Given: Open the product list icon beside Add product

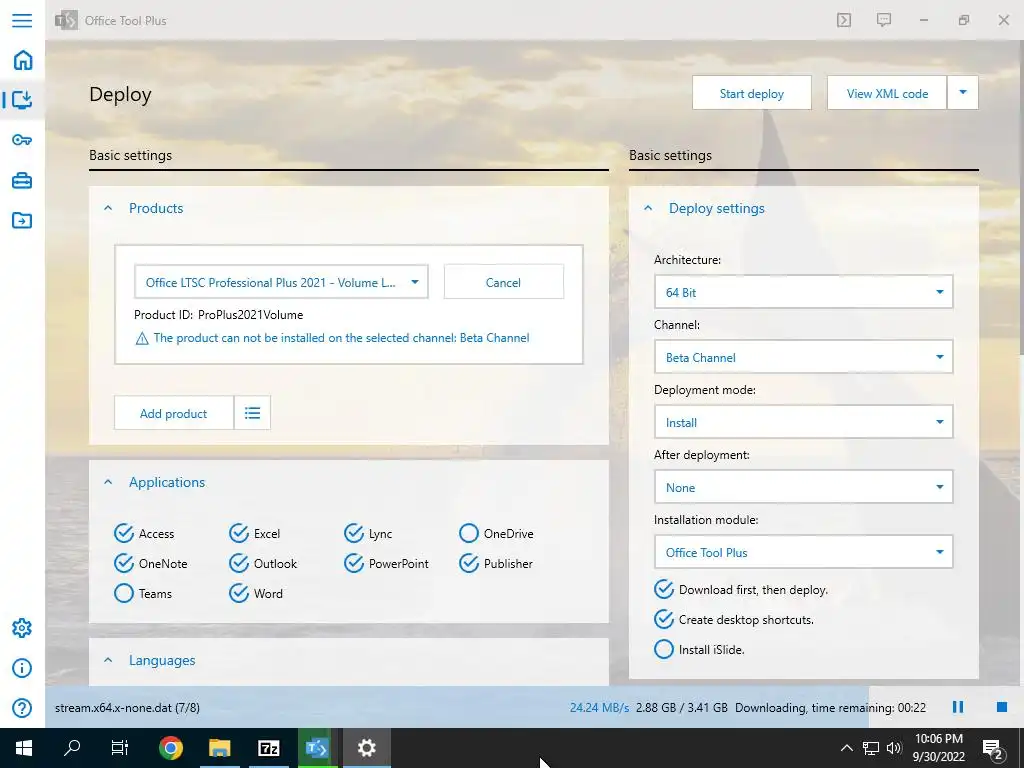Looking at the screenshot, I should click(x=252, y=413).
